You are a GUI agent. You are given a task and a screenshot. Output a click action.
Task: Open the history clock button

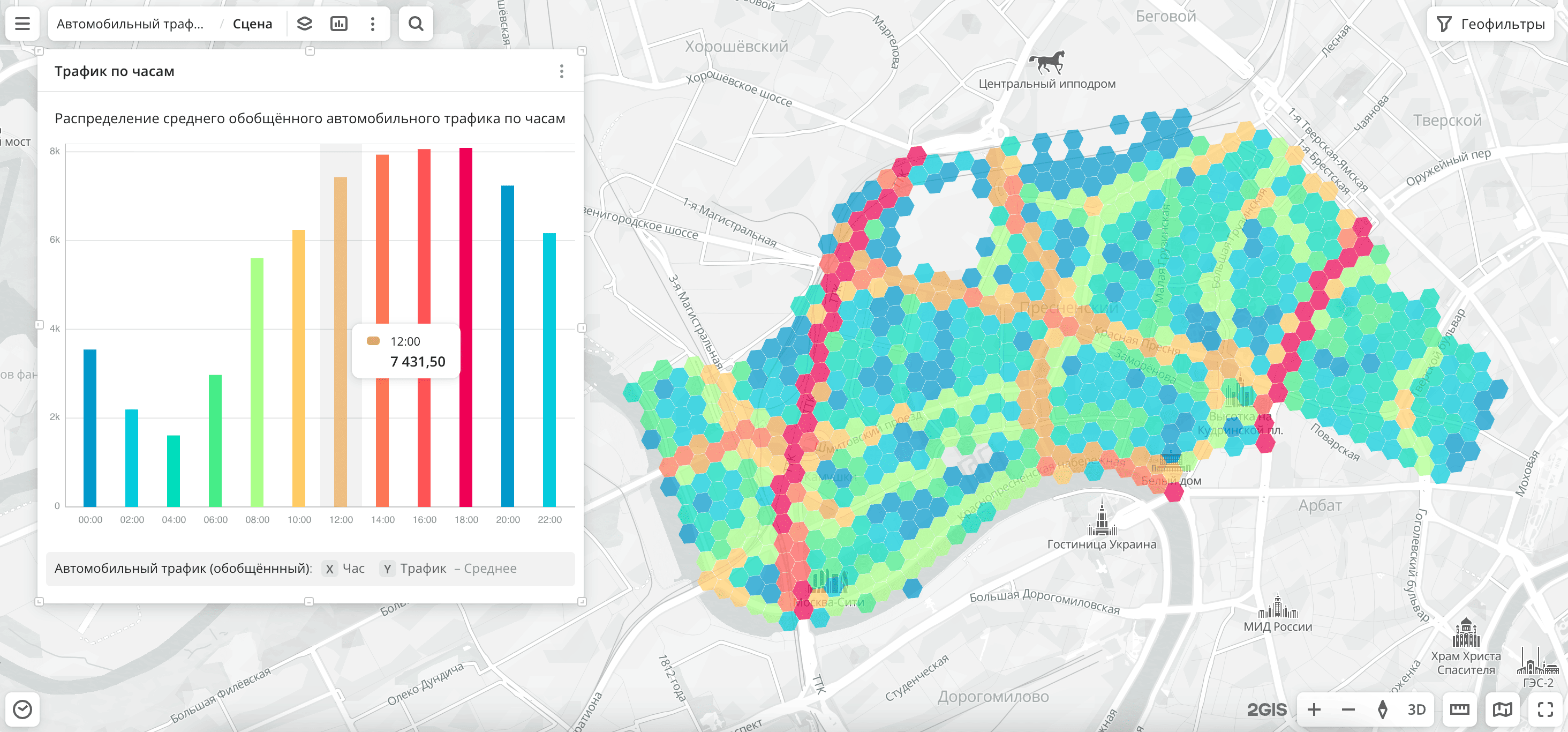coord(22,709)
